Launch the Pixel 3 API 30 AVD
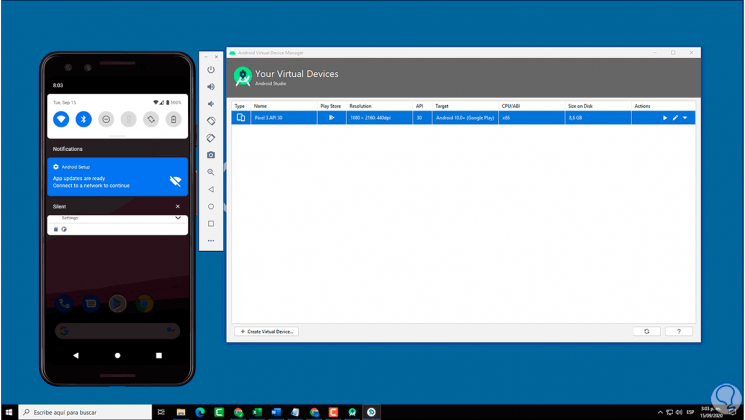 (x=665, y=118)
